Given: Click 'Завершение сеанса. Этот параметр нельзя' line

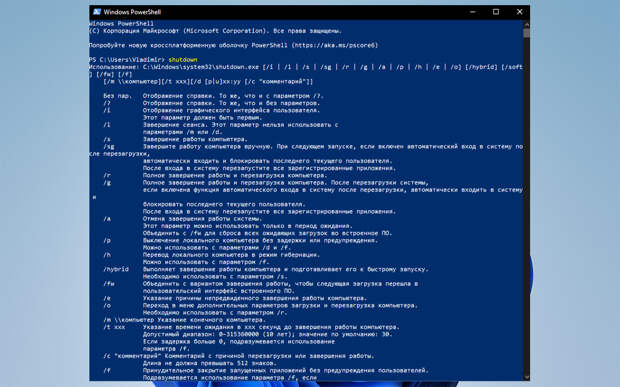Looking at the screenshot, I should coord(240,125).
